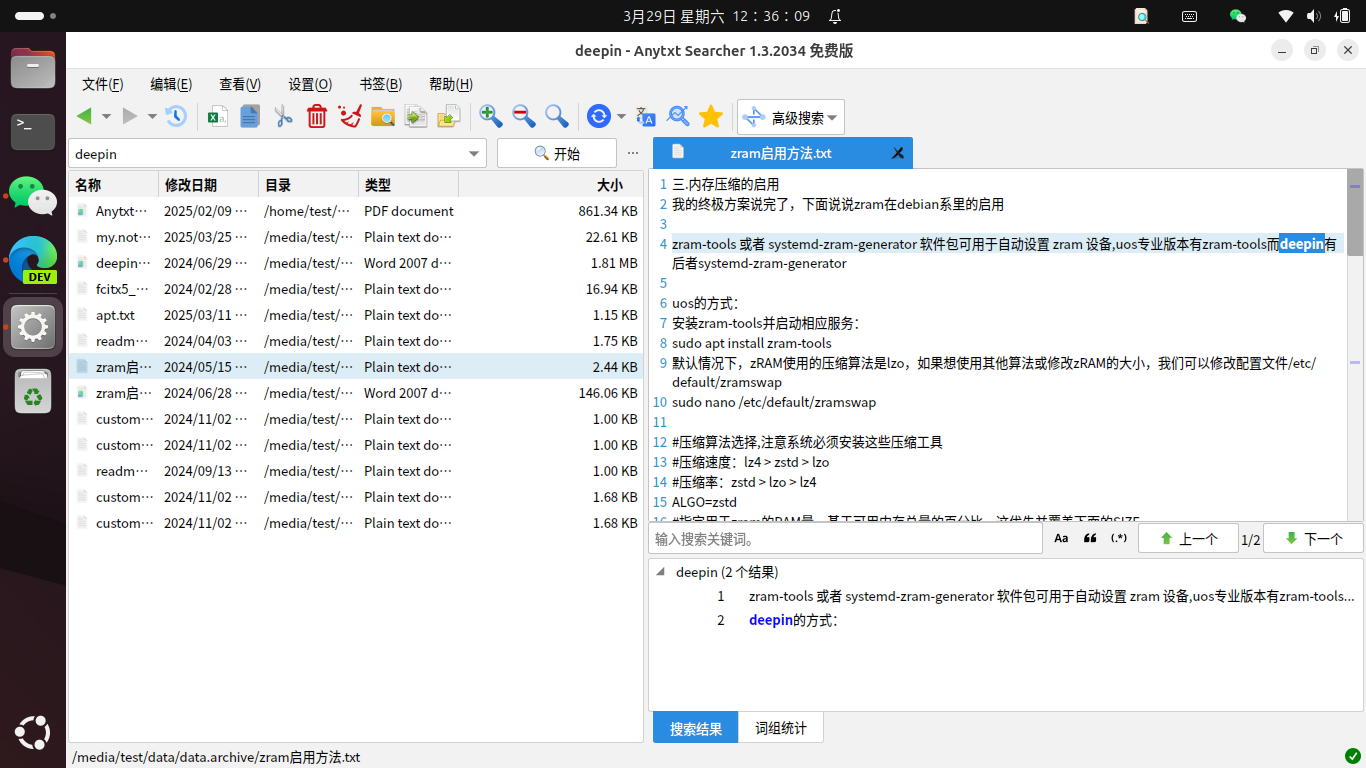Click the green back arrow in toolbar
Viewport: 1366px width, 768px height.
click(84, 117)
